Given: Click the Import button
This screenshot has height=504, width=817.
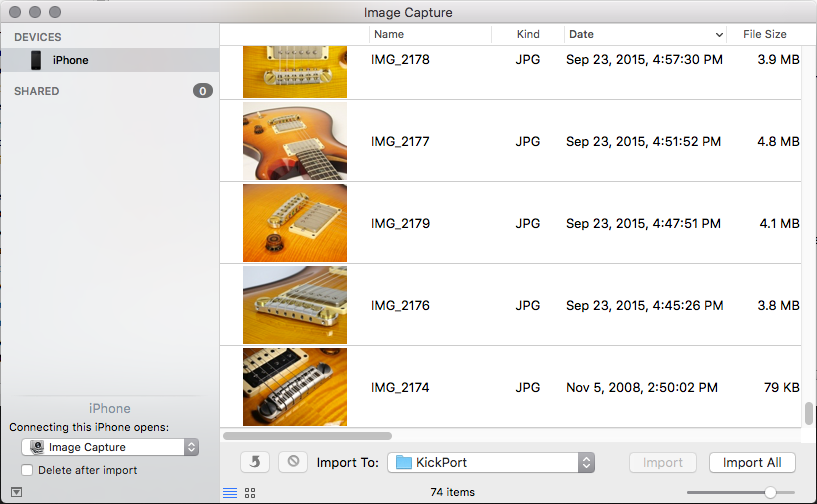Looking at the screenshot, I should point(662,462).
